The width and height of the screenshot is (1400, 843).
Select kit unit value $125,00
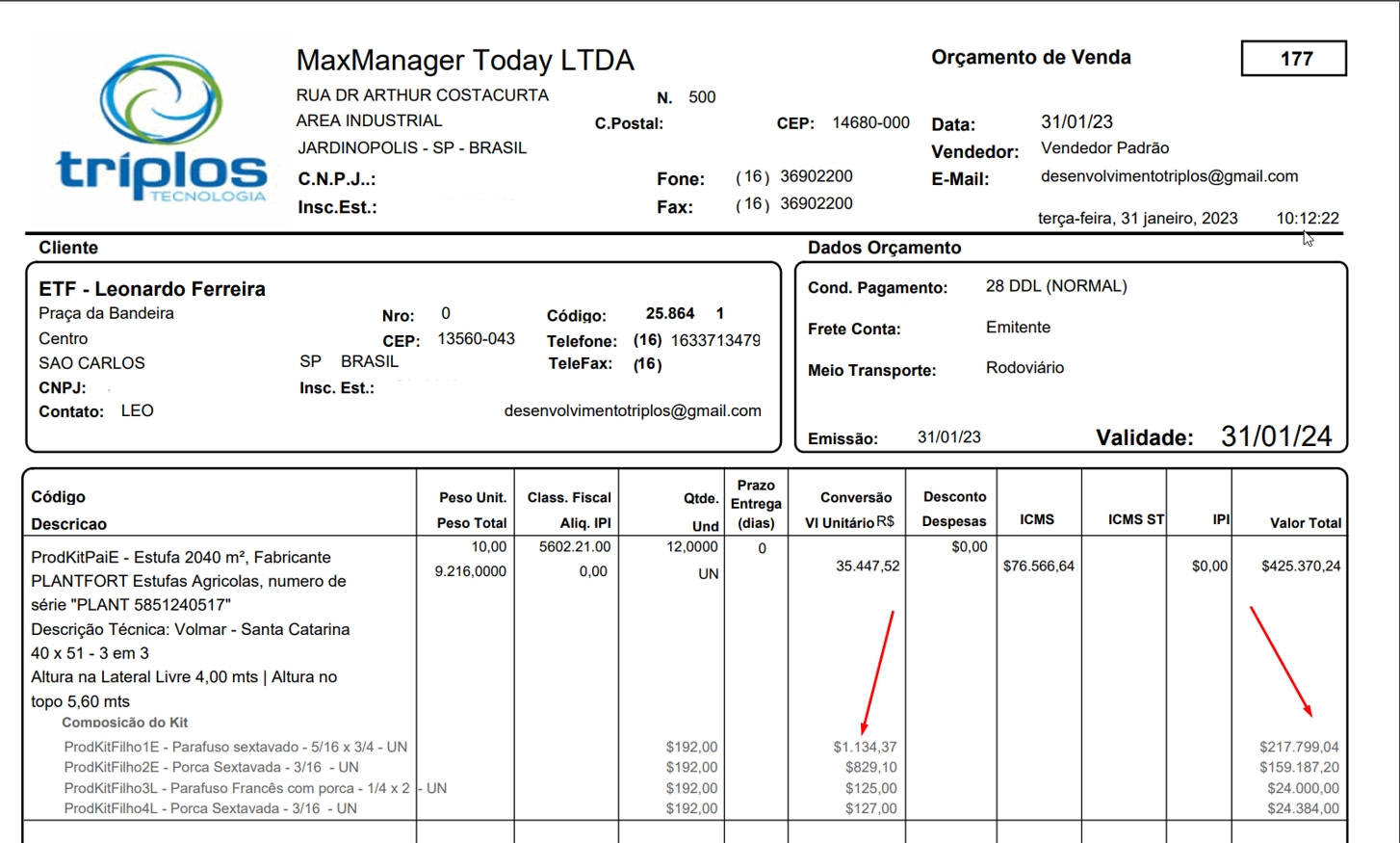coord(870,788)
